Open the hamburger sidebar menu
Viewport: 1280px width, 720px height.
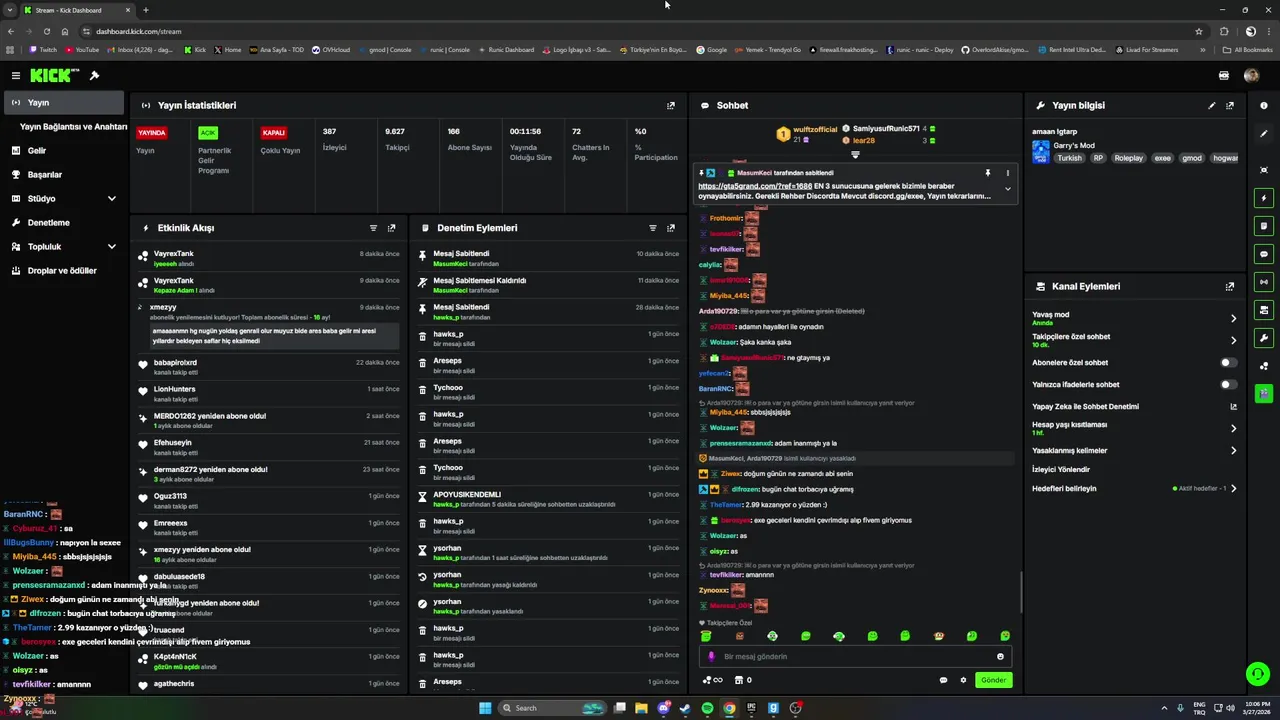tap(15, 75)
